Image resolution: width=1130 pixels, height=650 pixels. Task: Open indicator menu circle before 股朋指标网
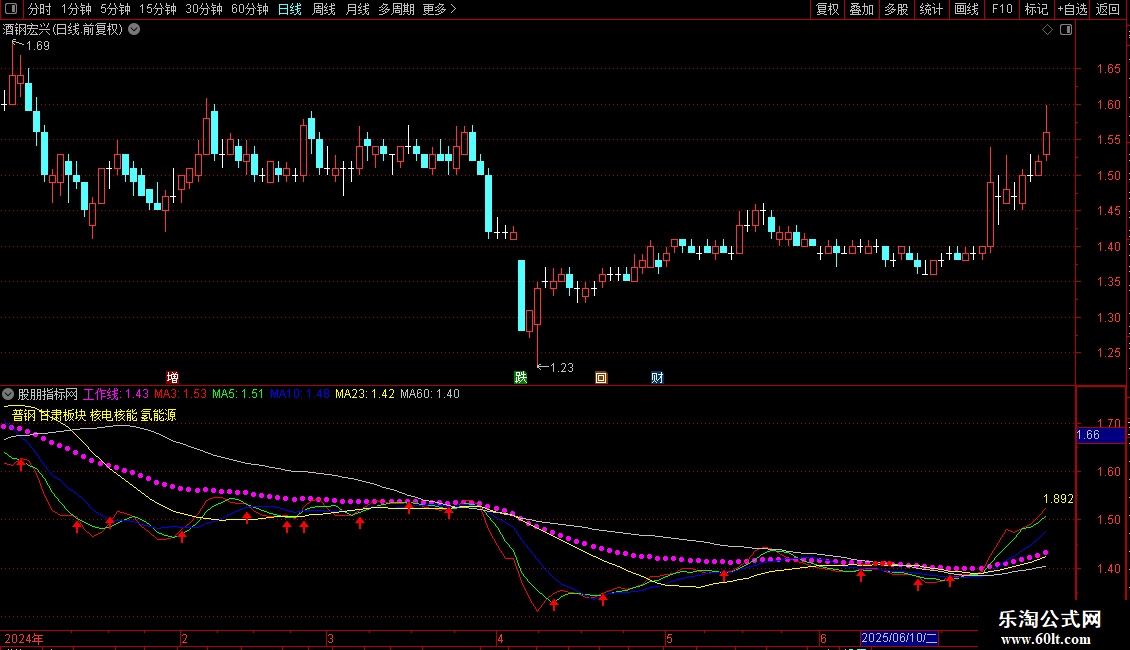tap(8, 394)
